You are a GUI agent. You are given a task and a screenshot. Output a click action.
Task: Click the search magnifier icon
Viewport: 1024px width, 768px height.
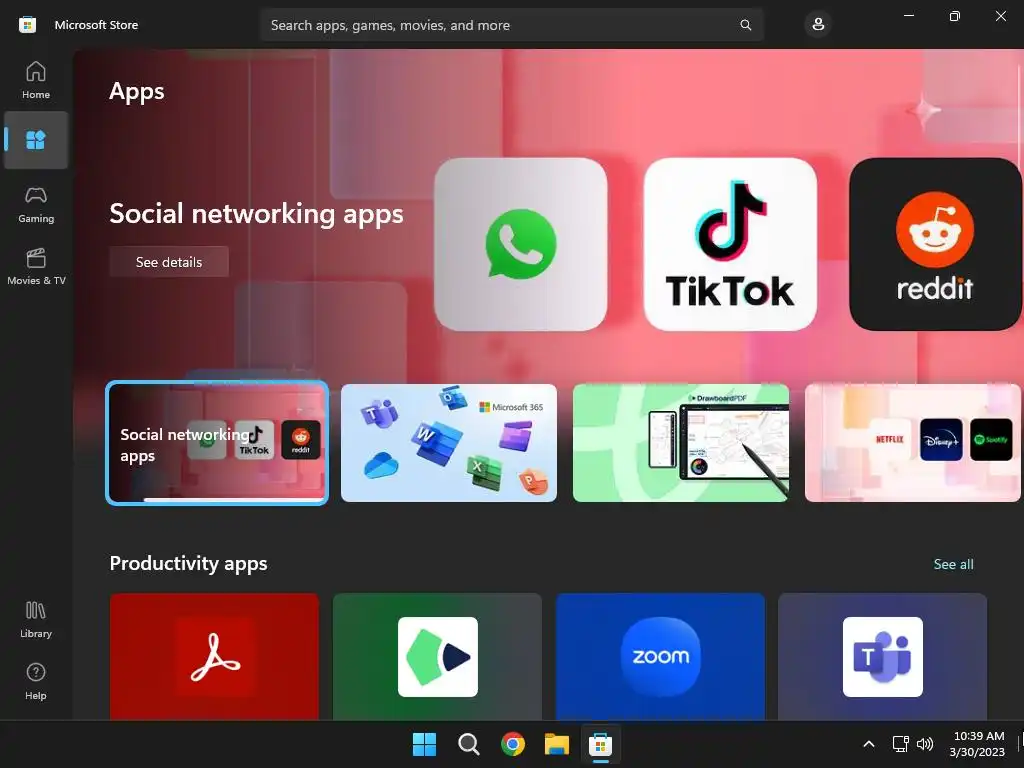[x=745, y=25]
